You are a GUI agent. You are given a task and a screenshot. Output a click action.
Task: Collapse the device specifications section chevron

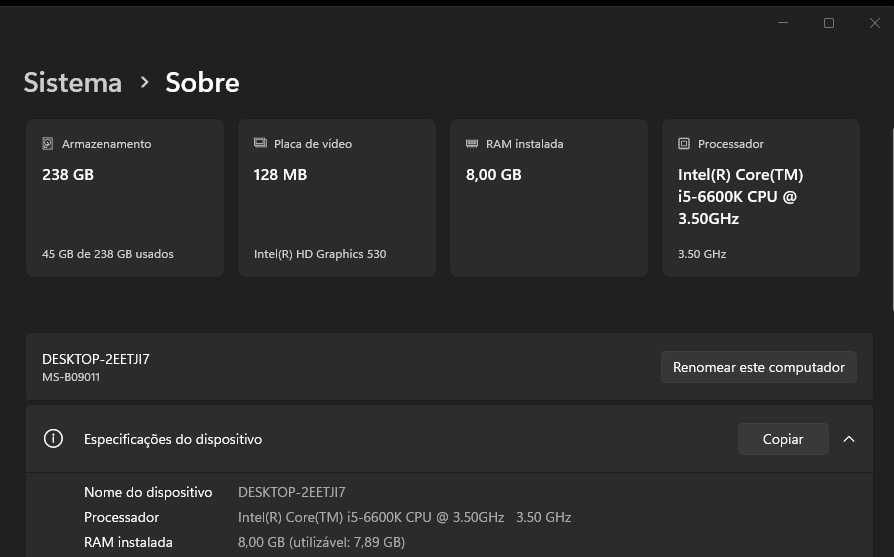(x=849, y=439)
